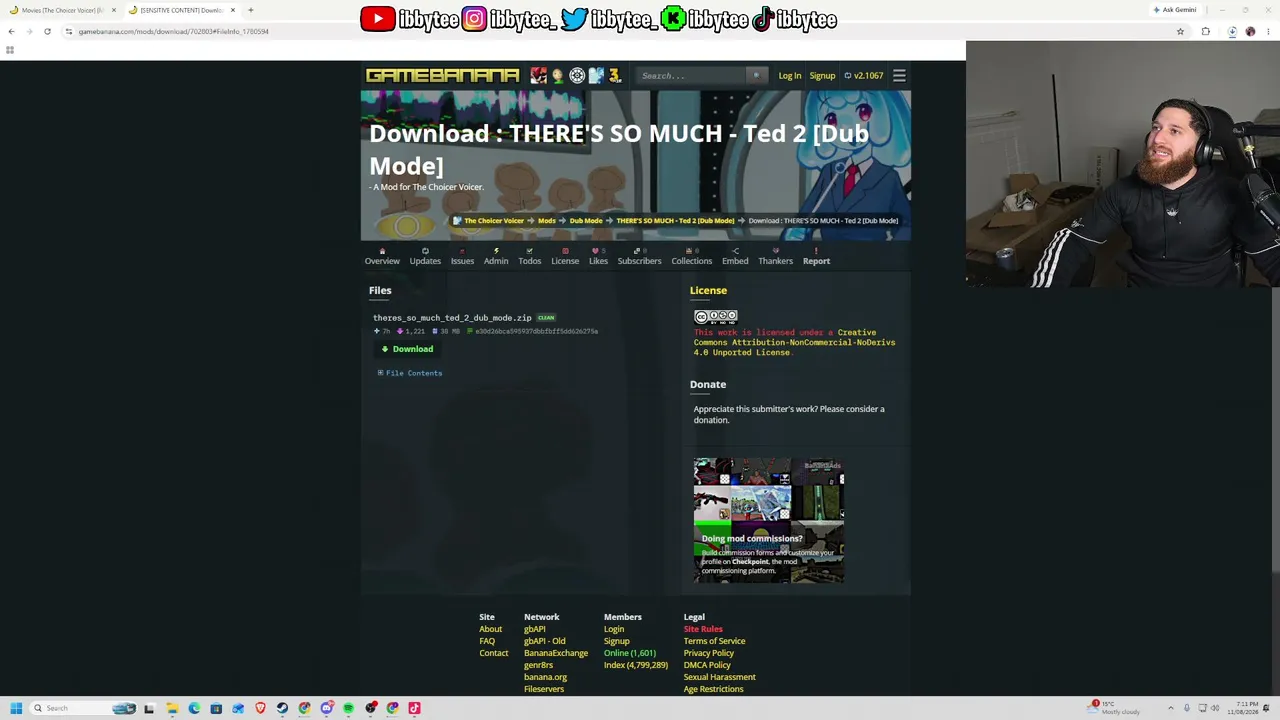
Task: Open the Privacy Policy link
Action: click(709, 653)
